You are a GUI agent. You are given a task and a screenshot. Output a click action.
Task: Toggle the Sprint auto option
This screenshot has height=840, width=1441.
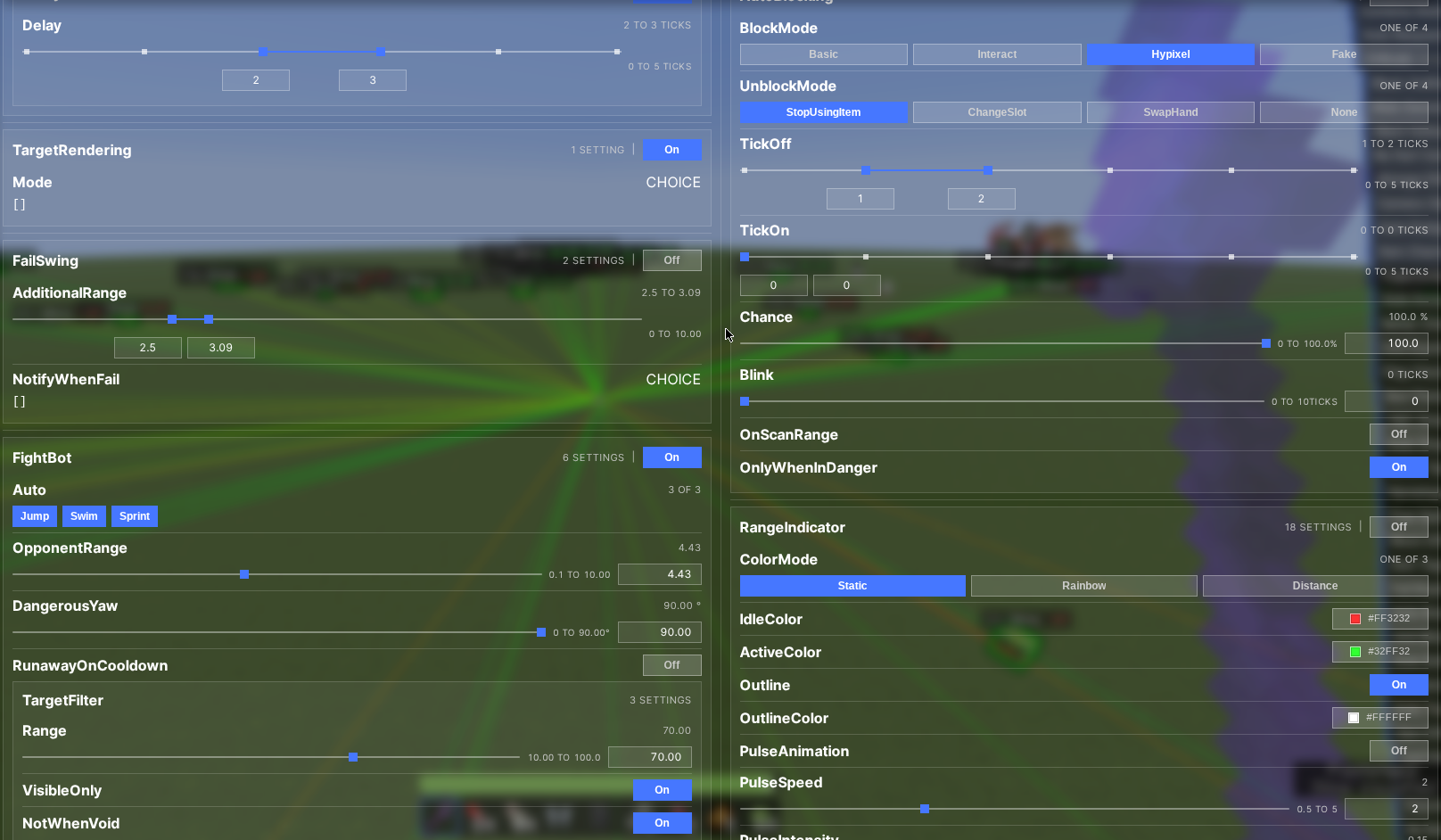(x=135, y=516)
